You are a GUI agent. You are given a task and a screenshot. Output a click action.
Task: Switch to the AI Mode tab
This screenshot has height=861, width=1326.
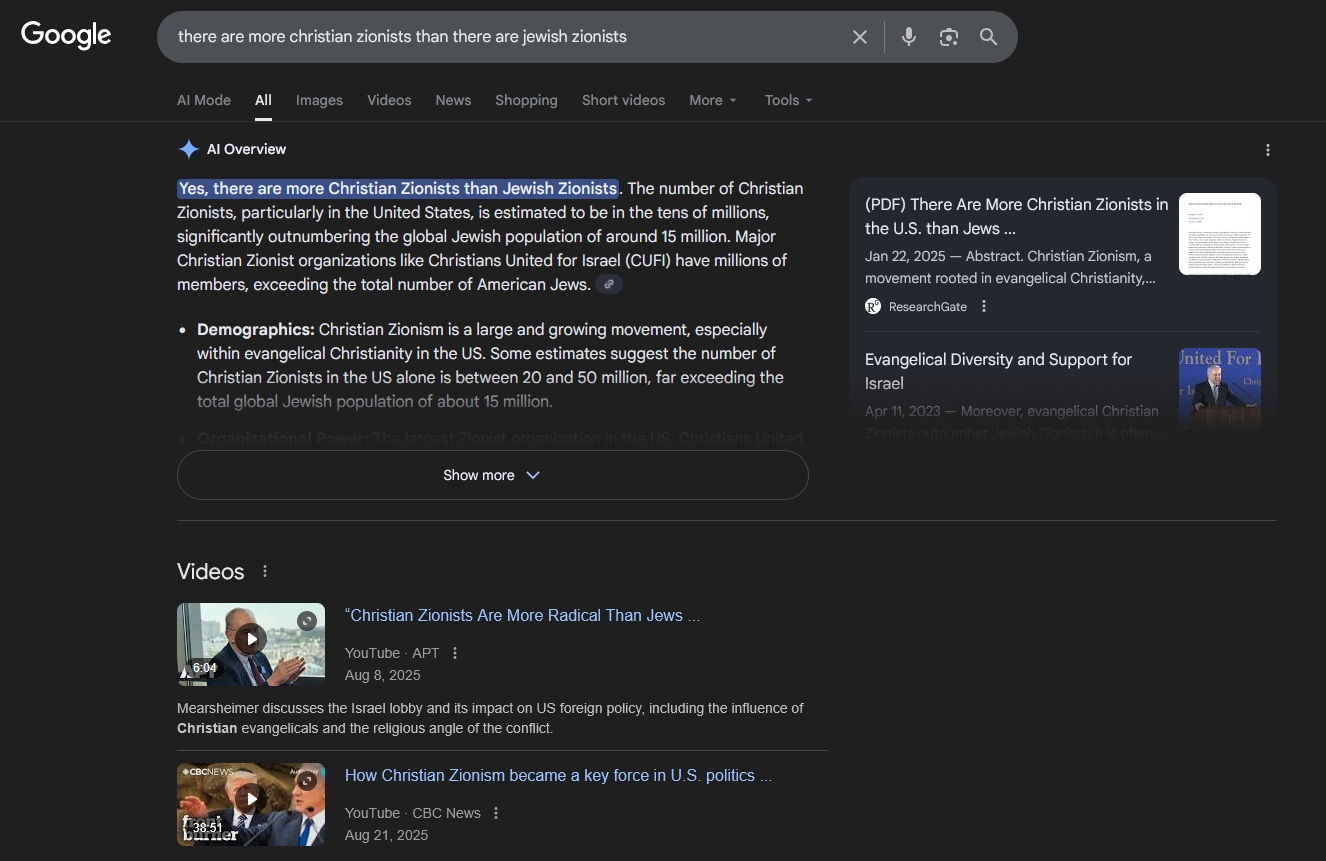tap(204, 100)
